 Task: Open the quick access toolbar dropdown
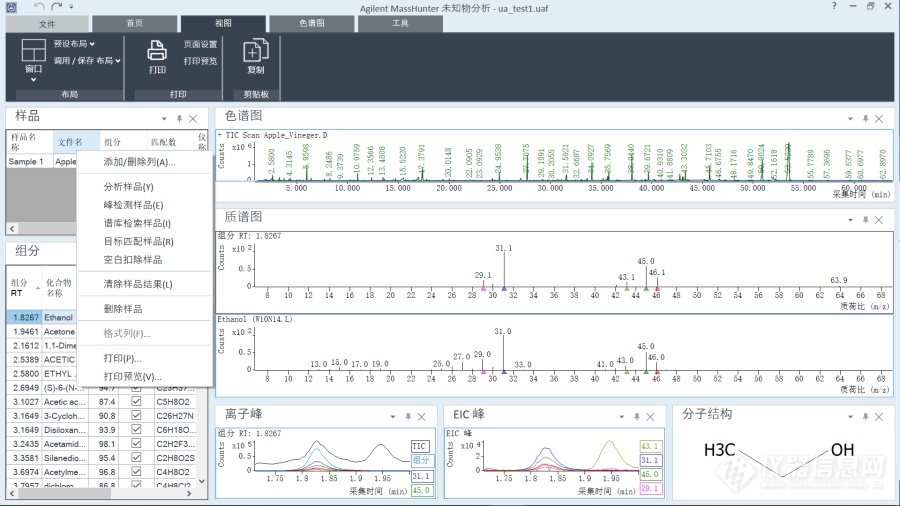(72, 7)
